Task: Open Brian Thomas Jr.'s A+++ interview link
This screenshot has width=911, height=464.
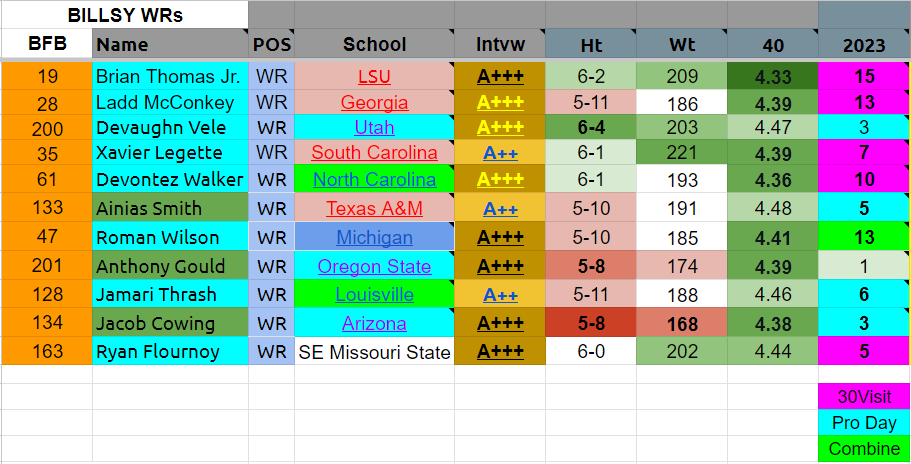Action: [500, 76]
